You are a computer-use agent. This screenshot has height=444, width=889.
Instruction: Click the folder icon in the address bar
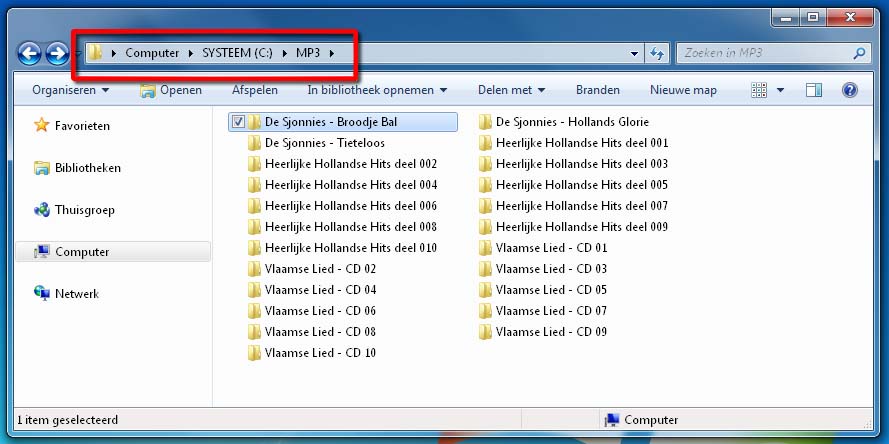pos(95,53)
